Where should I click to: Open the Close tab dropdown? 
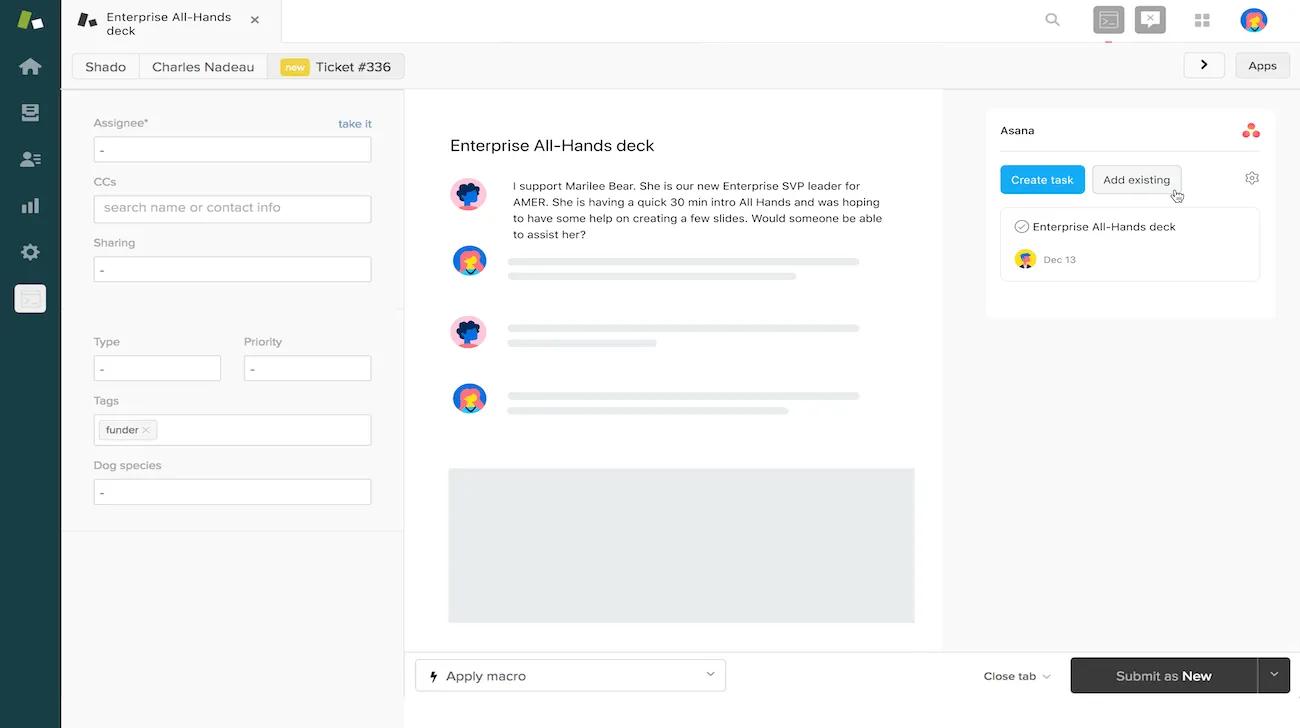click(x=1016, y=675)
